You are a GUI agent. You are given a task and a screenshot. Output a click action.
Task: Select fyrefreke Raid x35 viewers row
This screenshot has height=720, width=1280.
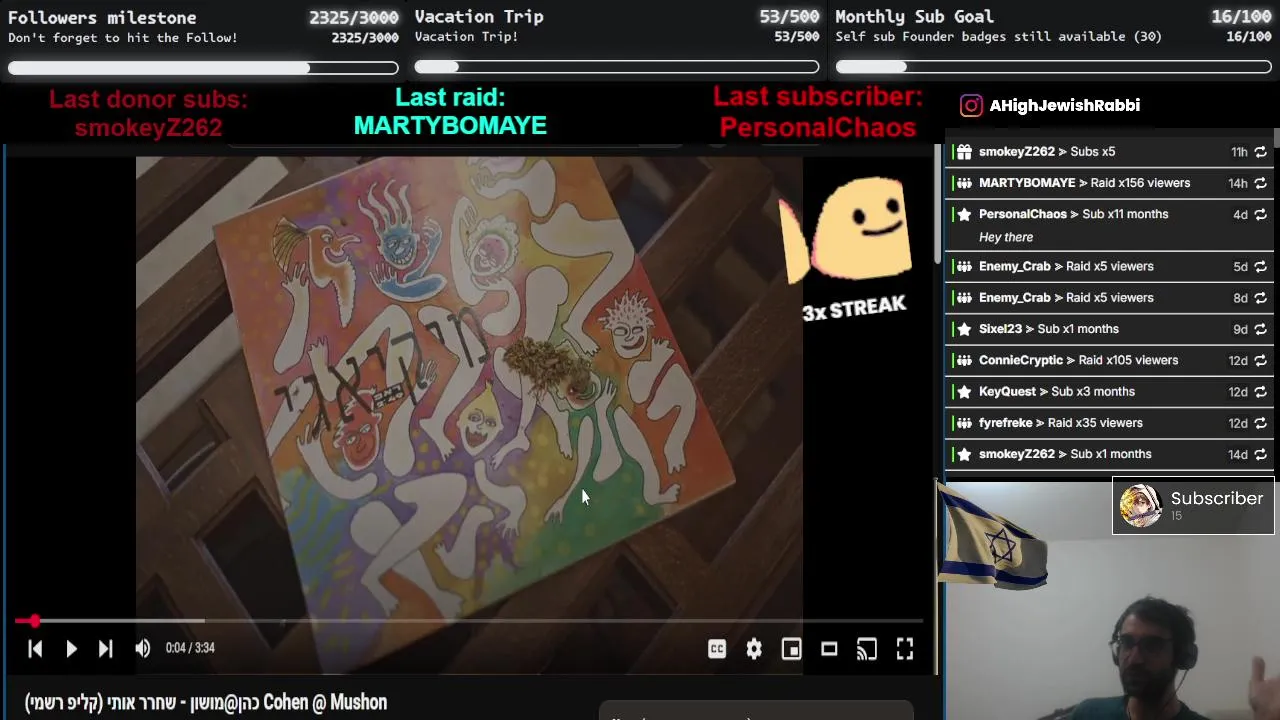tap(1107, 423)
